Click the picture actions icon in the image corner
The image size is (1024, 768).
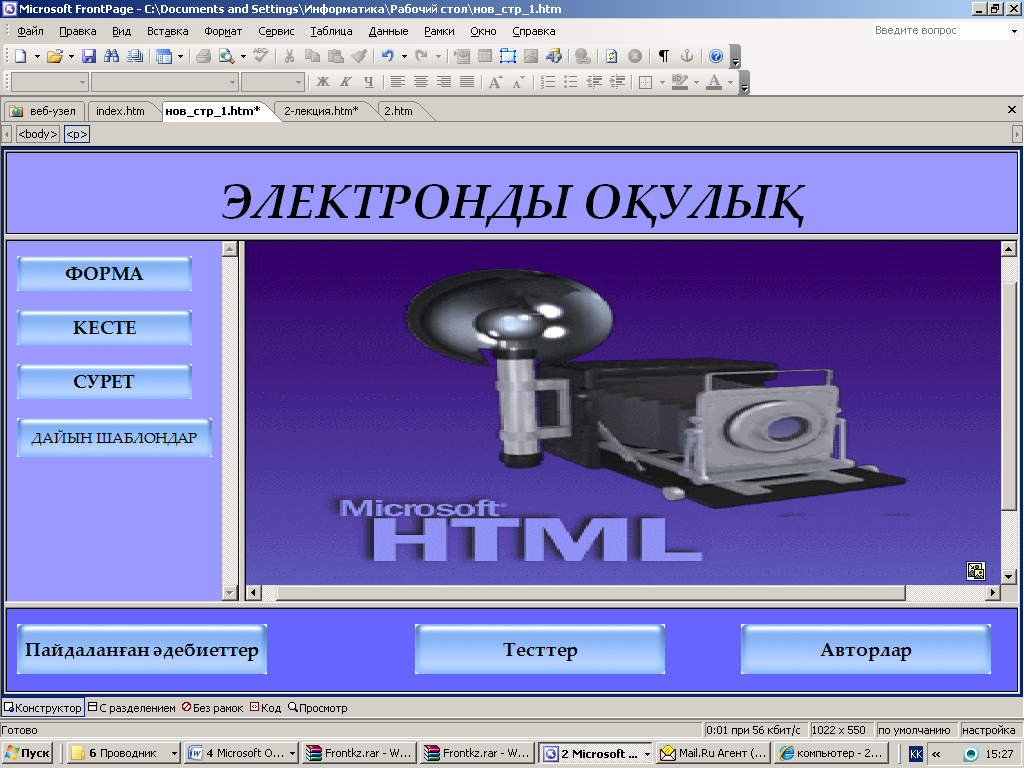point(976,571)
